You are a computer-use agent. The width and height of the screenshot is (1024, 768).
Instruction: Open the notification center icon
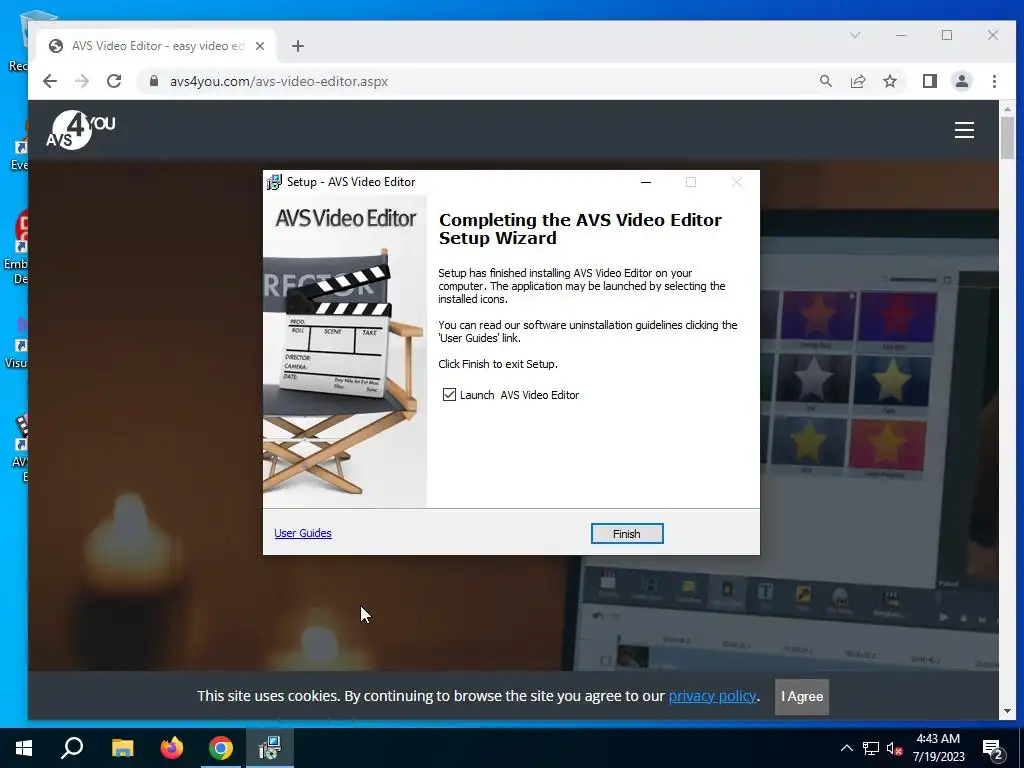coord(993,750)
